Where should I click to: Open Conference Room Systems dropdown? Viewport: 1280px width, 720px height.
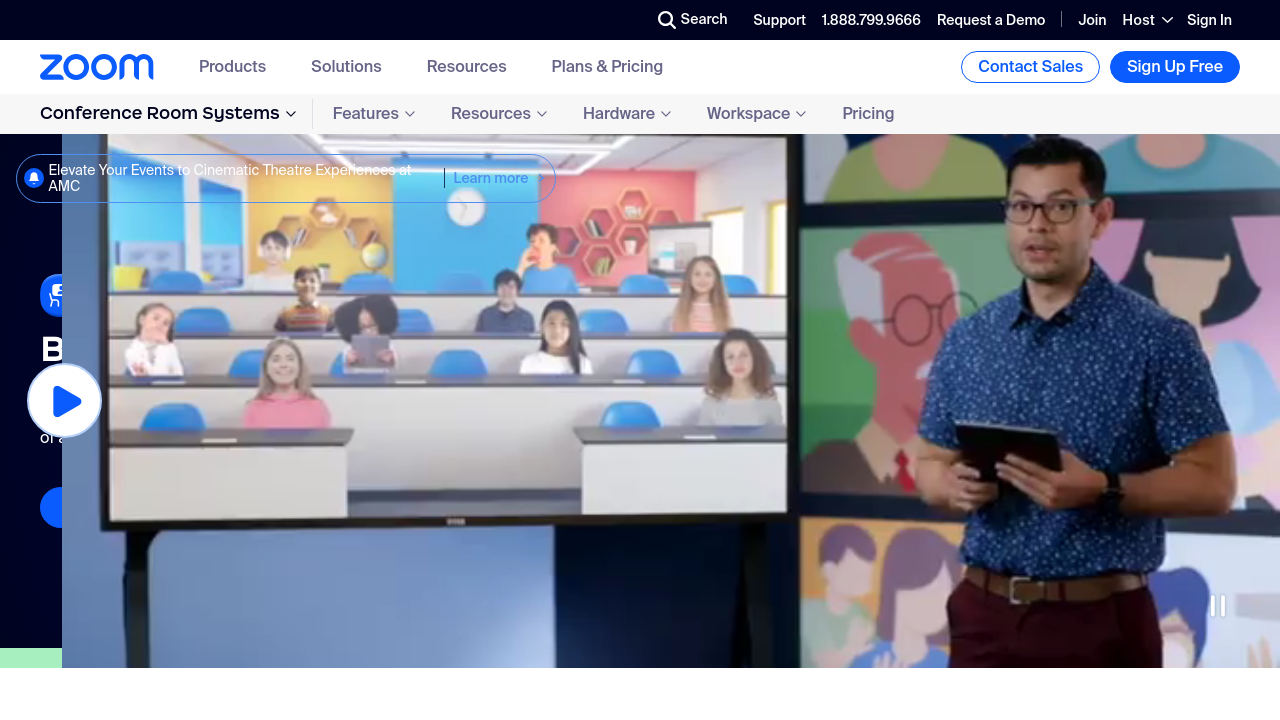pos(168,114)
